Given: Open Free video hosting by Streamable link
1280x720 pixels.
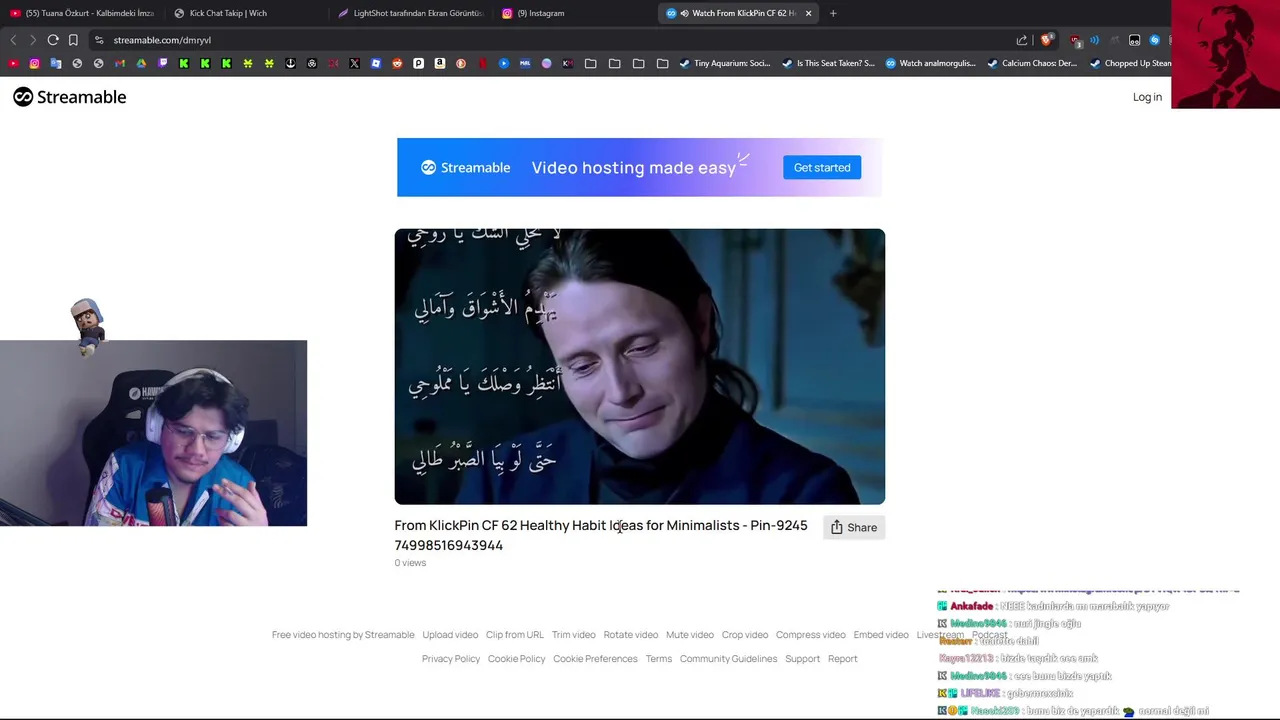Looking at the screenshot, I should [x=343, y=635].
